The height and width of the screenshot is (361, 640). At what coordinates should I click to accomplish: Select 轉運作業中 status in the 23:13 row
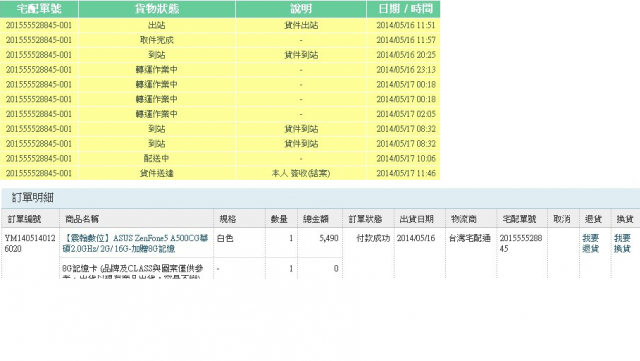click(157, 70)
